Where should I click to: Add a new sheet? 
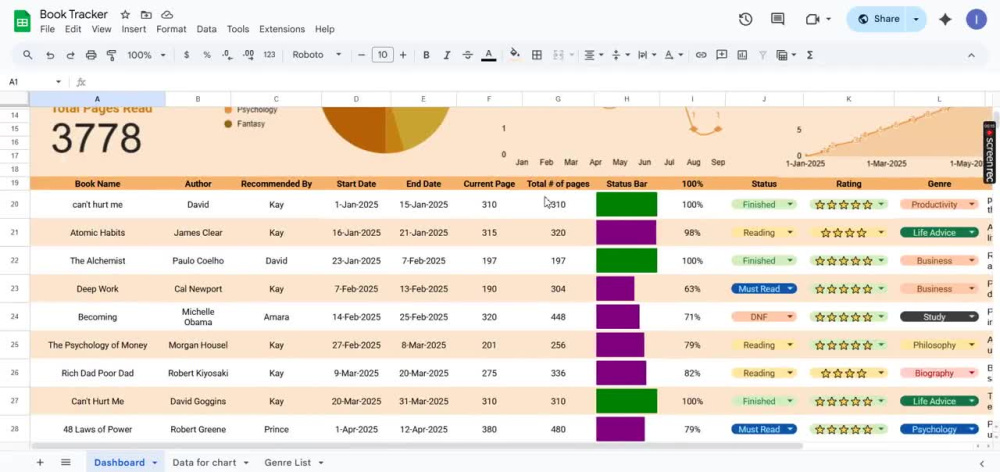tap(40, 462)
